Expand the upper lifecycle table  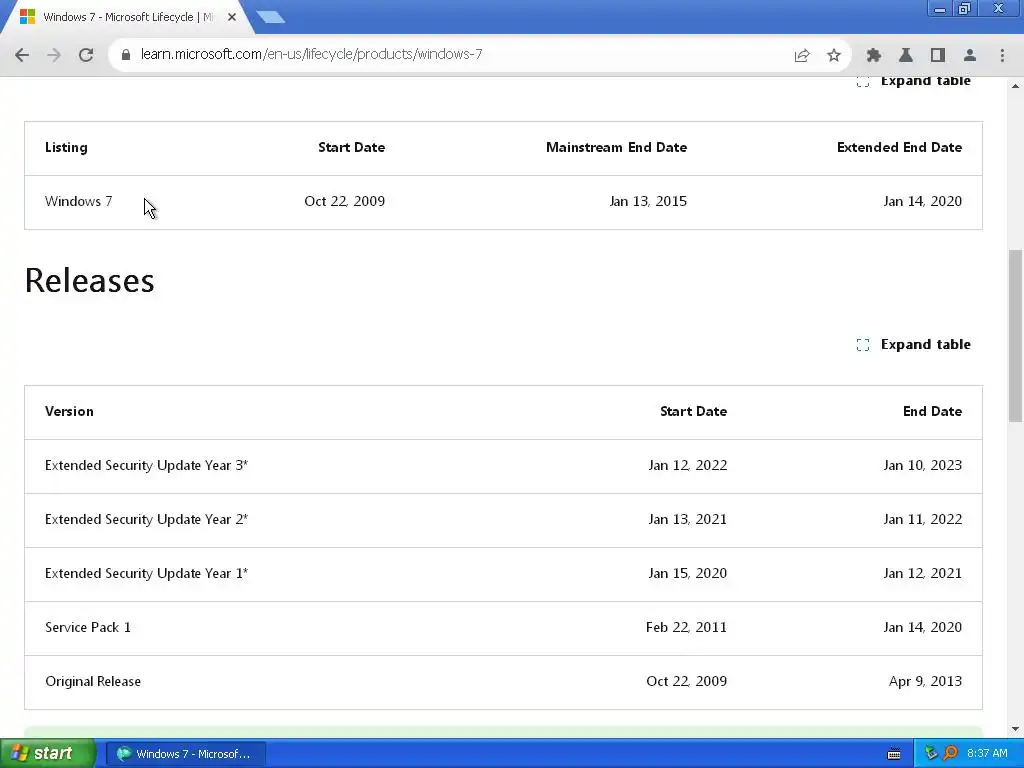click(913, 82)
